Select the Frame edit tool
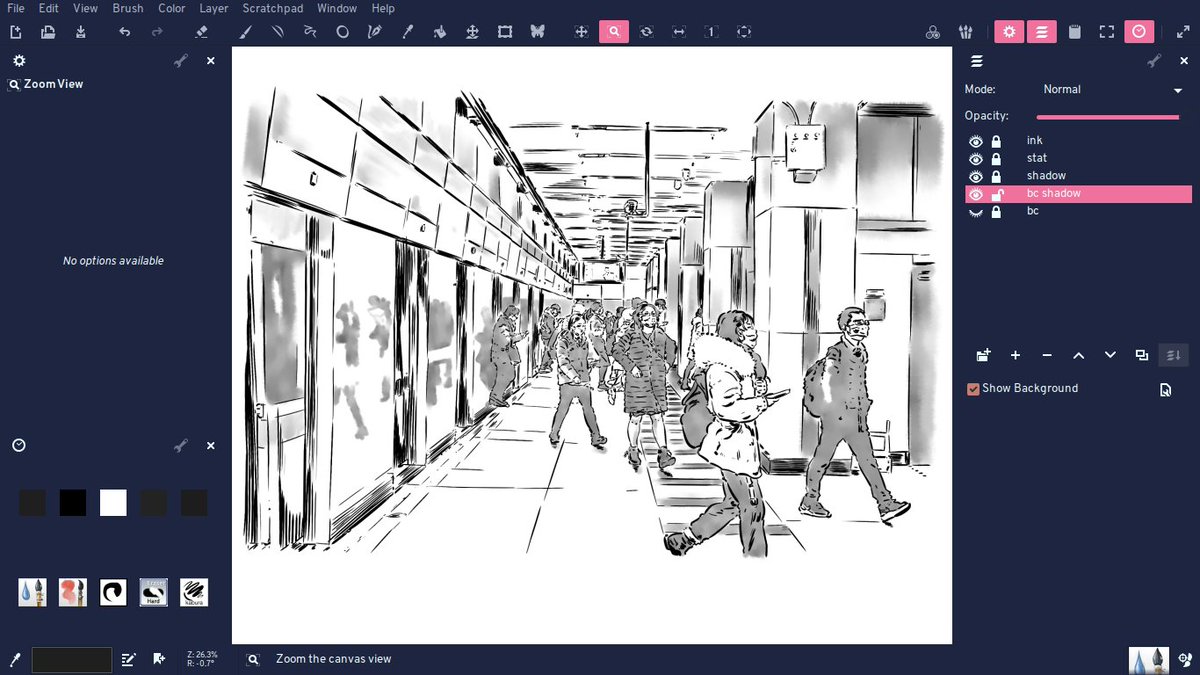 (x=505, y=32)
